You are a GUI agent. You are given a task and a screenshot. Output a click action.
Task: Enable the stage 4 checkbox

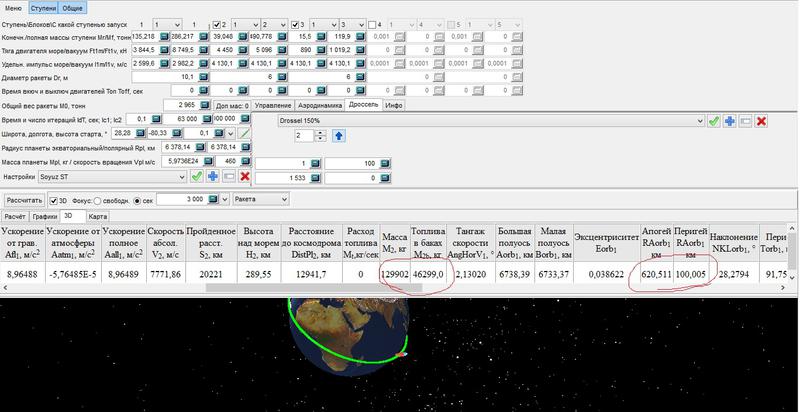372,24
